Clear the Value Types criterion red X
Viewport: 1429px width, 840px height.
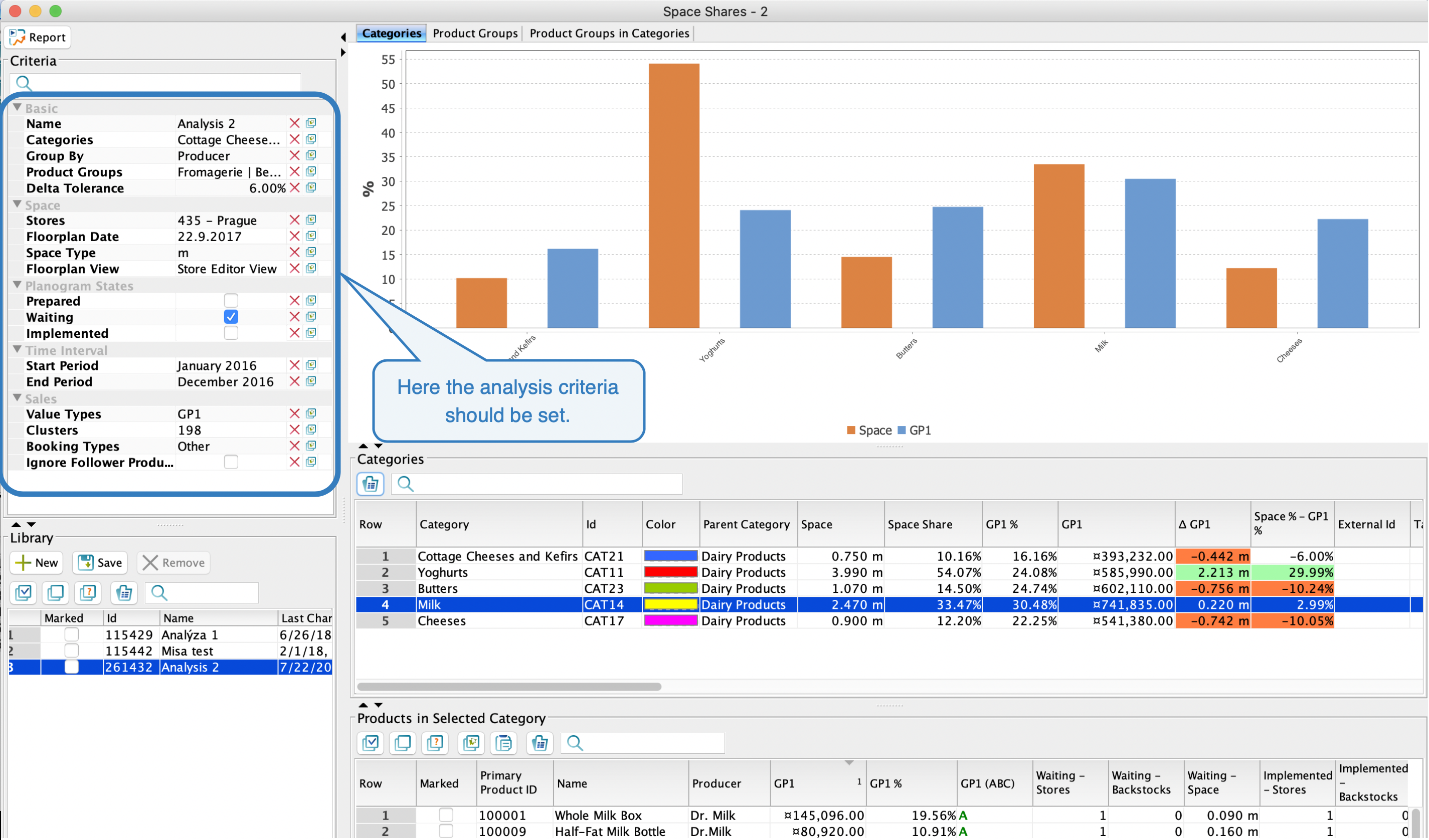[294, 414]
